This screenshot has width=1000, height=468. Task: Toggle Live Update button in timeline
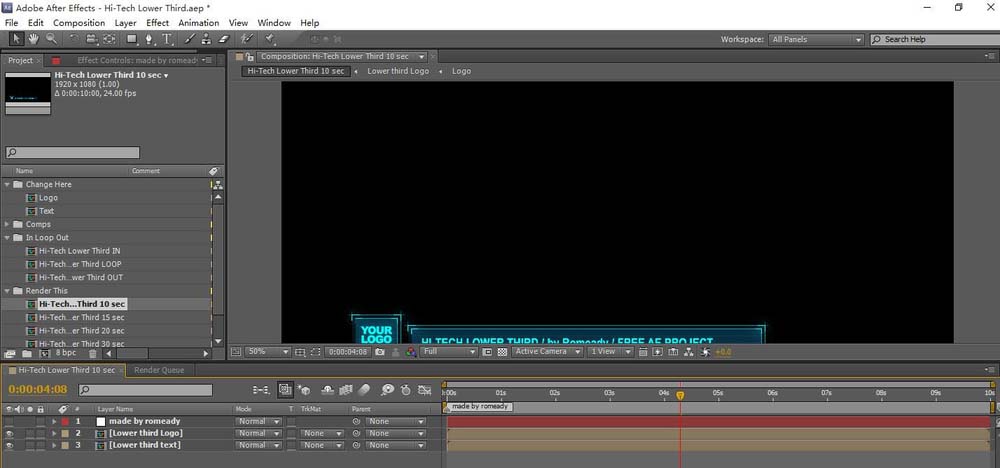[285, 390]
